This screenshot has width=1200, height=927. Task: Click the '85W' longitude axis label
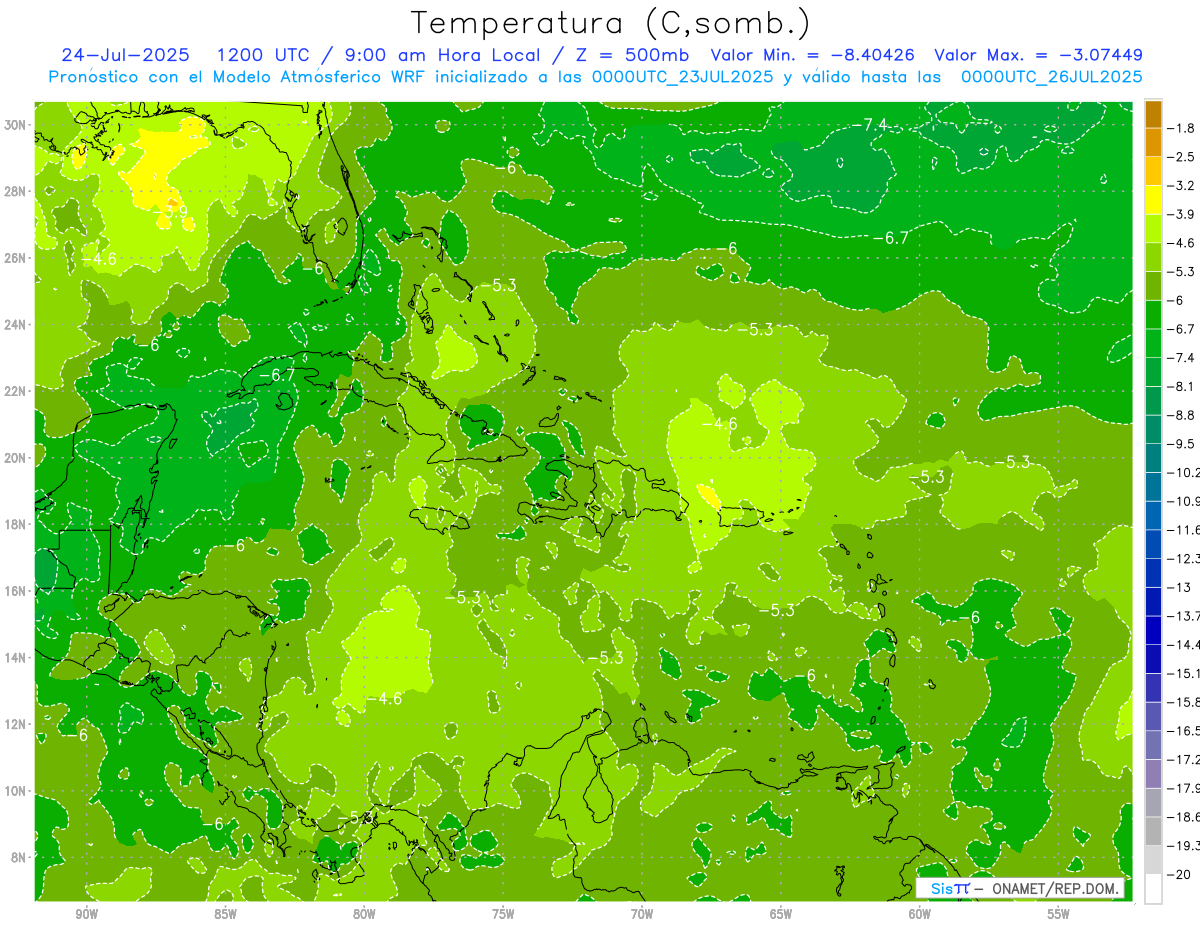click(225, 914)
